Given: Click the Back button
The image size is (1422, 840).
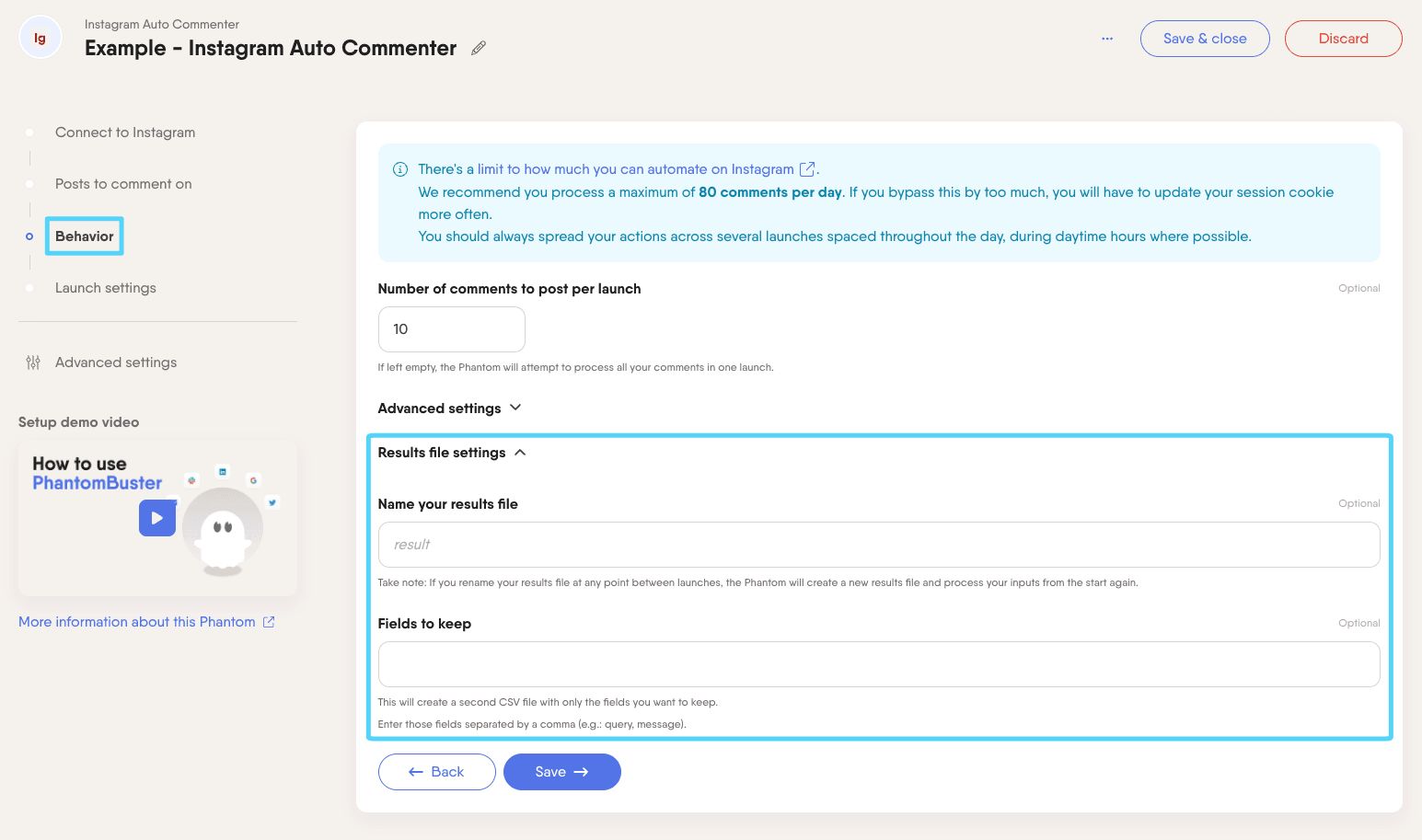Looking at the screenshot, I should coord(436,771).
